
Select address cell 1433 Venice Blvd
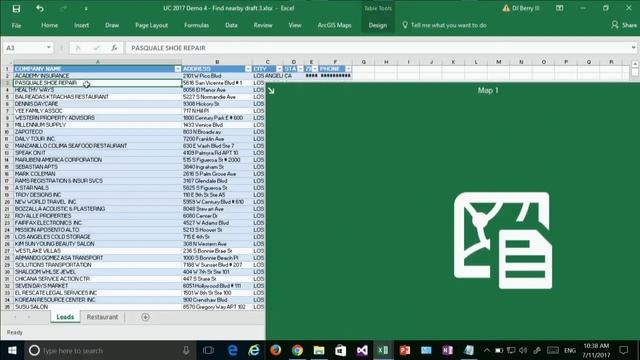click(x=217, y=125)
